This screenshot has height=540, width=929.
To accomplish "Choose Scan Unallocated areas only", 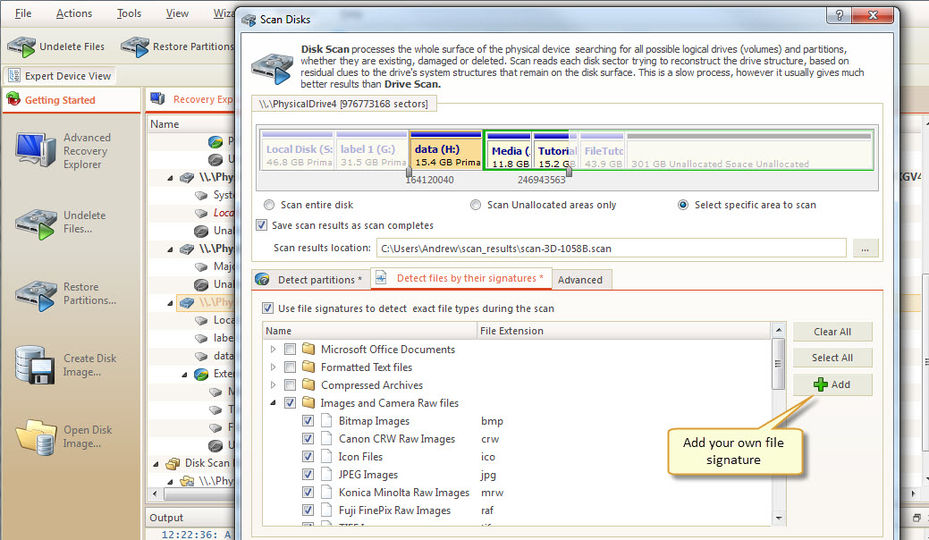I will pyautogui.click(x=475, y=205).
